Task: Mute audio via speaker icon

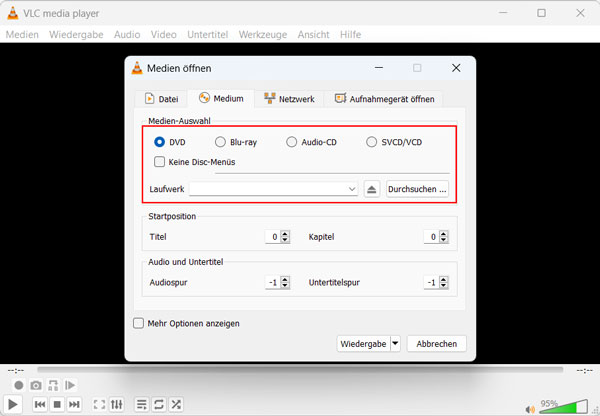Action: coord(530,409)
